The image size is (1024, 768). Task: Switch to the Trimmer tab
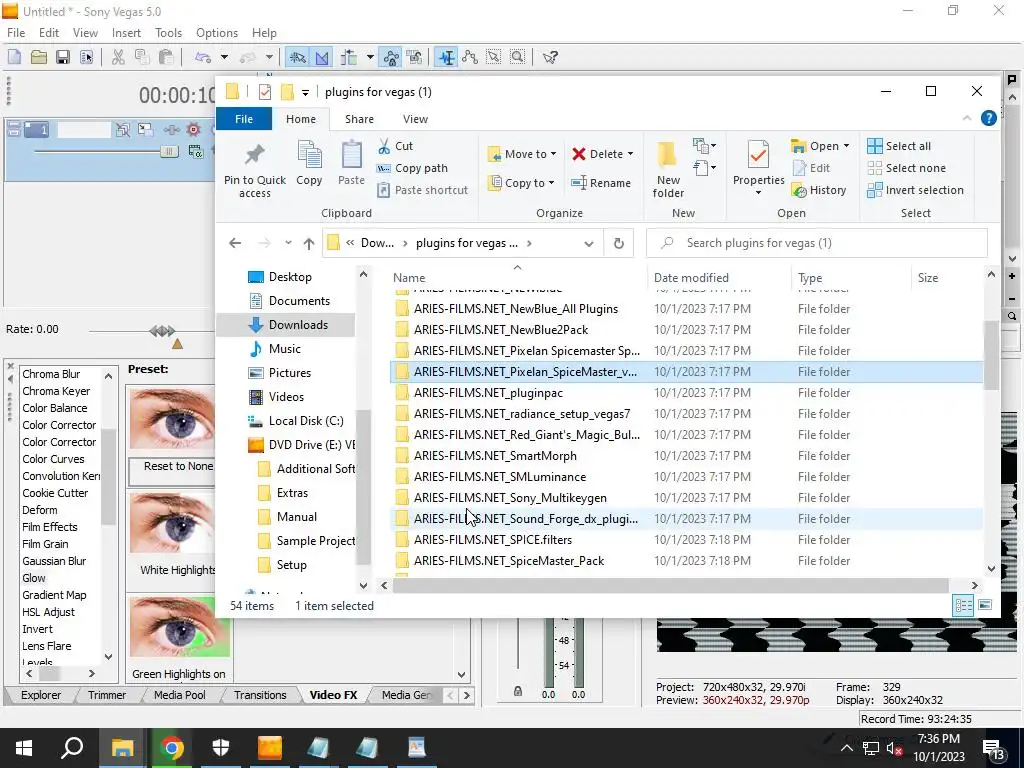pos(106,695)
